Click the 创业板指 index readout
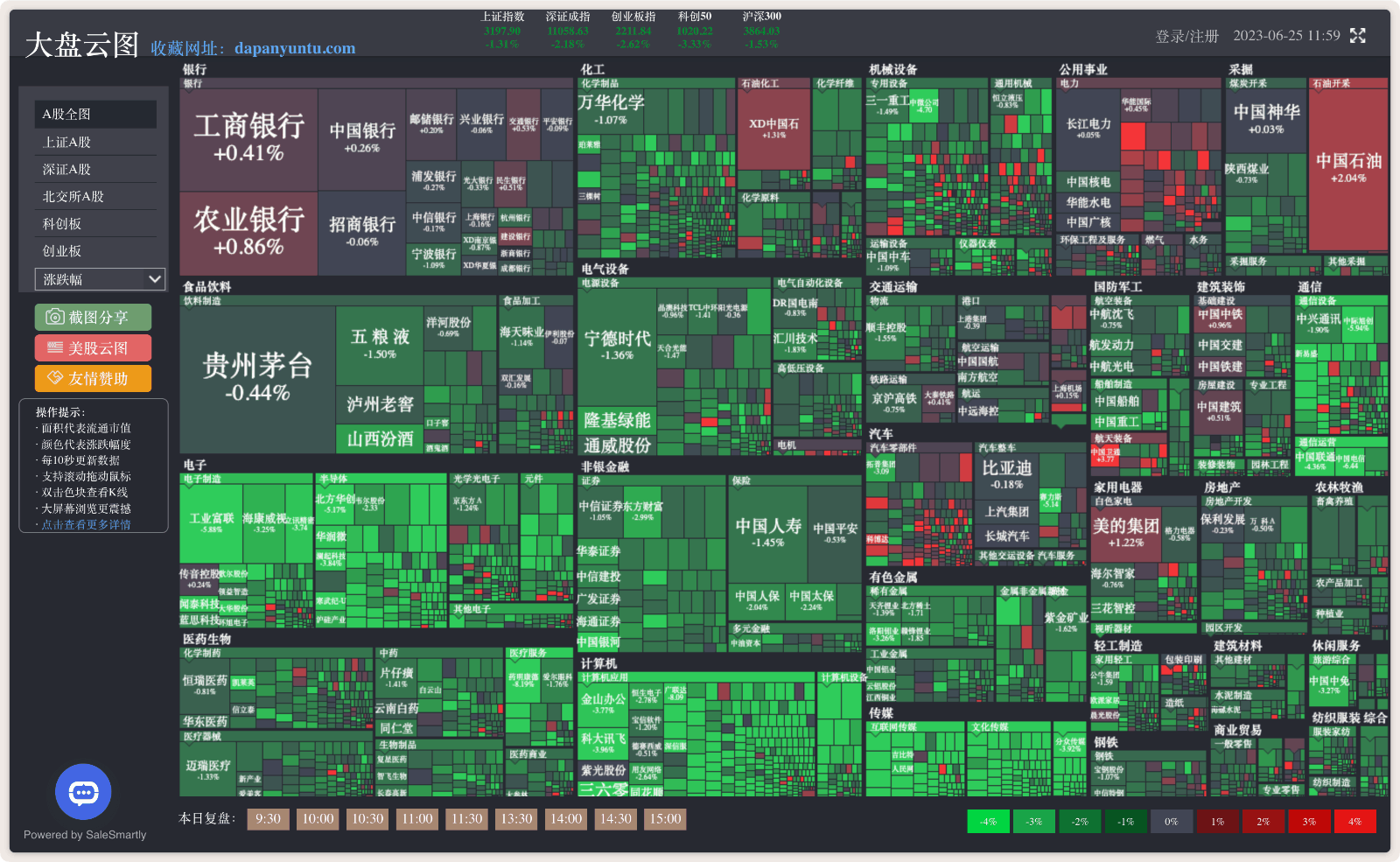 coord(633,30)
